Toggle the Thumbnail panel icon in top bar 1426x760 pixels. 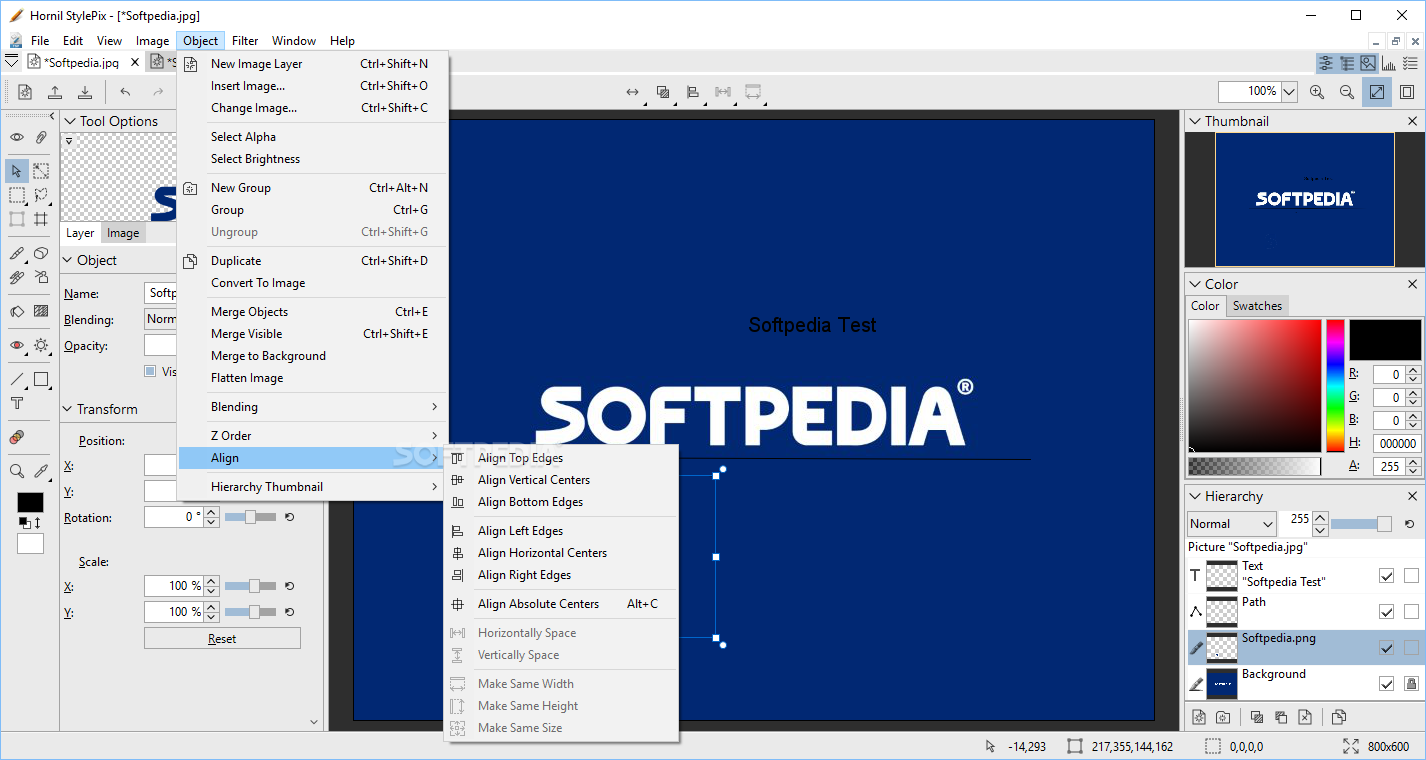point(1368,64)
